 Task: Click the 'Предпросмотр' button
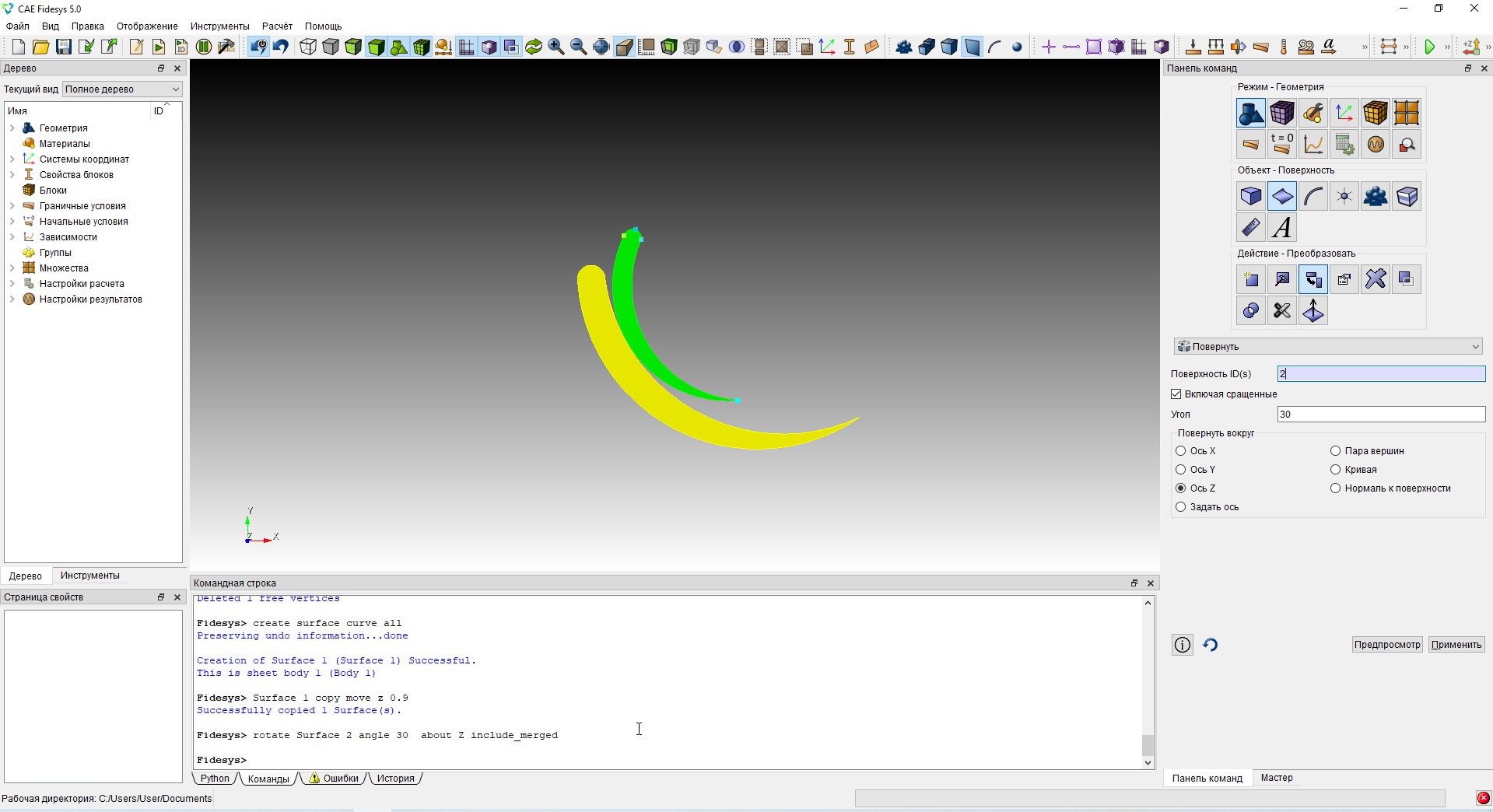click(1387, 645)
